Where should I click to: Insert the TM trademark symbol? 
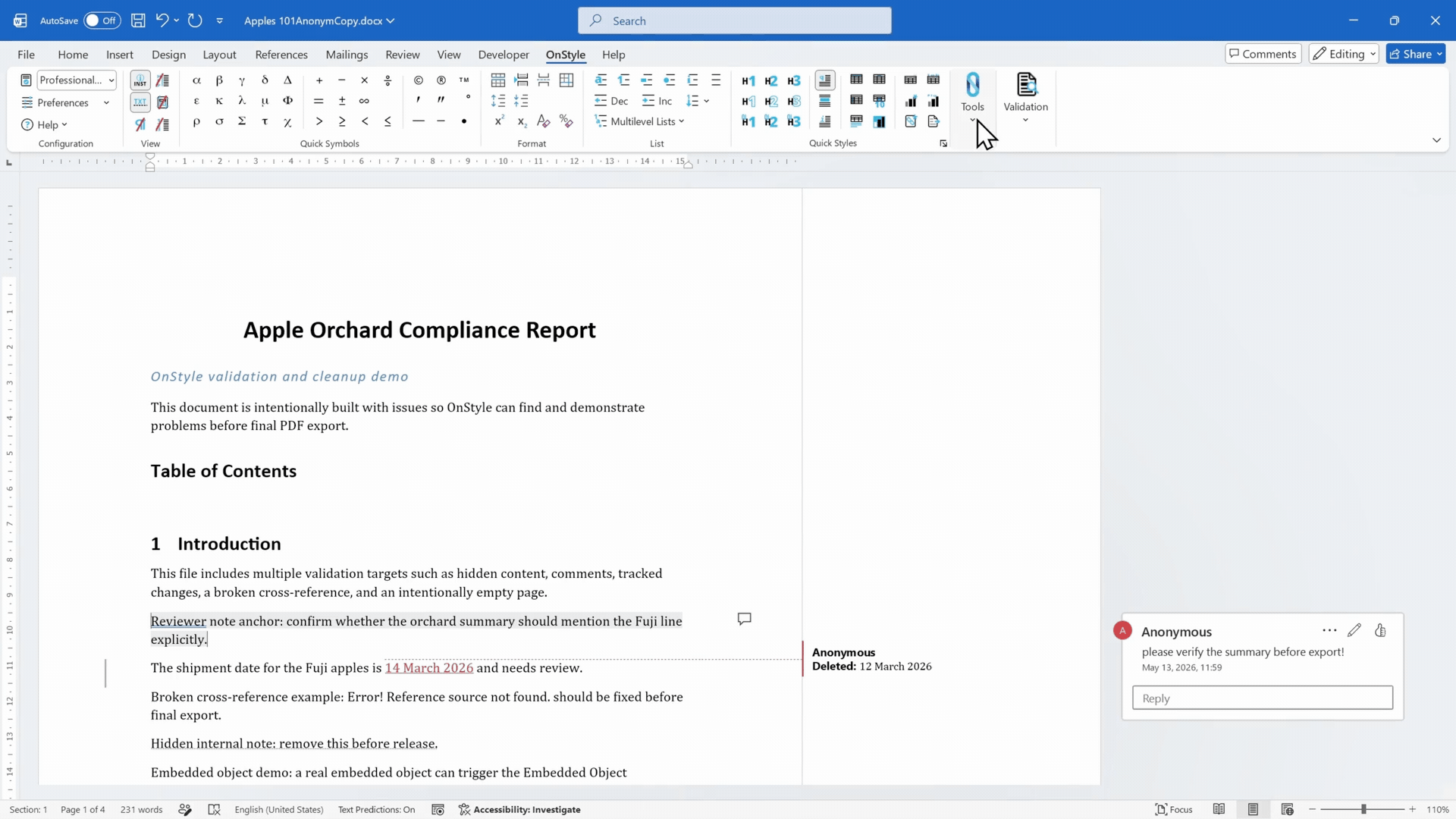[464, 80]
